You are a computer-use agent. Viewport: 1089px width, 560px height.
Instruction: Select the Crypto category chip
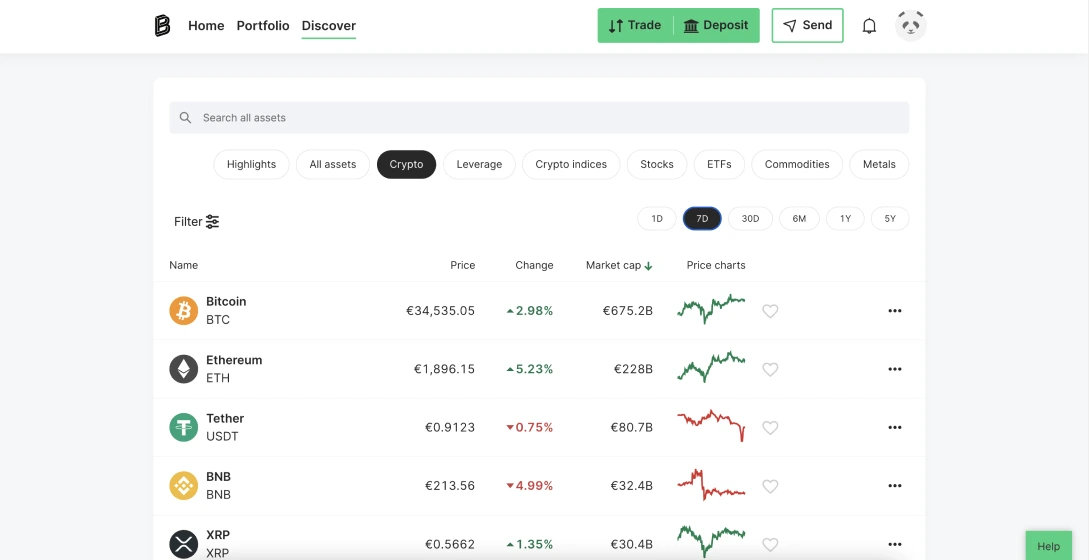[x=406, y=165]
